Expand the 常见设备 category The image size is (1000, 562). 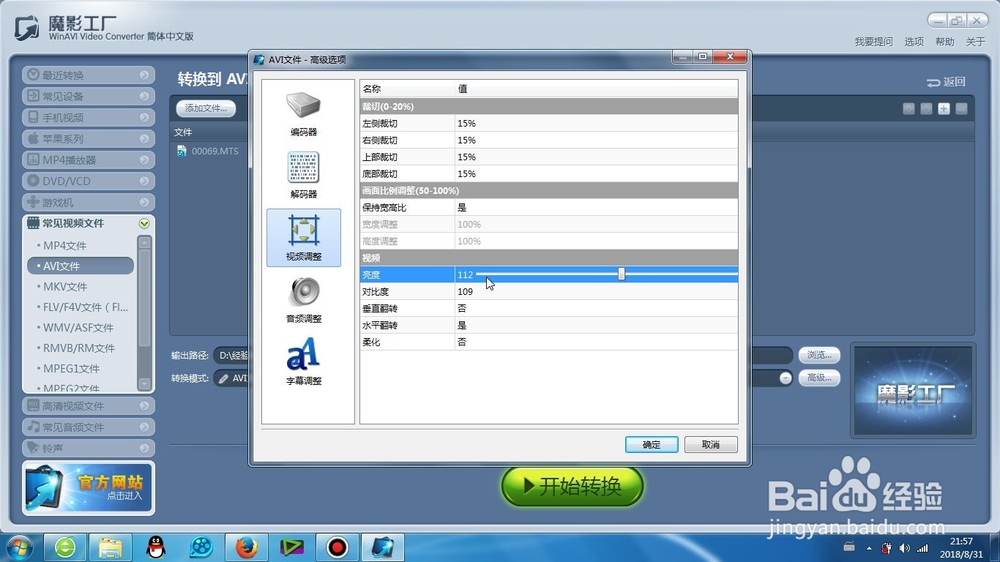89,96
